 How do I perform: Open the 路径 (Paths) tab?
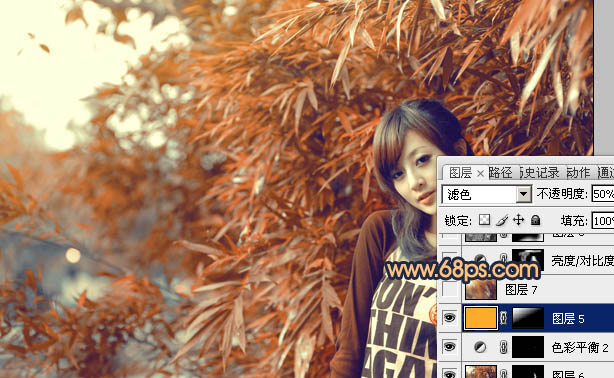500,172
